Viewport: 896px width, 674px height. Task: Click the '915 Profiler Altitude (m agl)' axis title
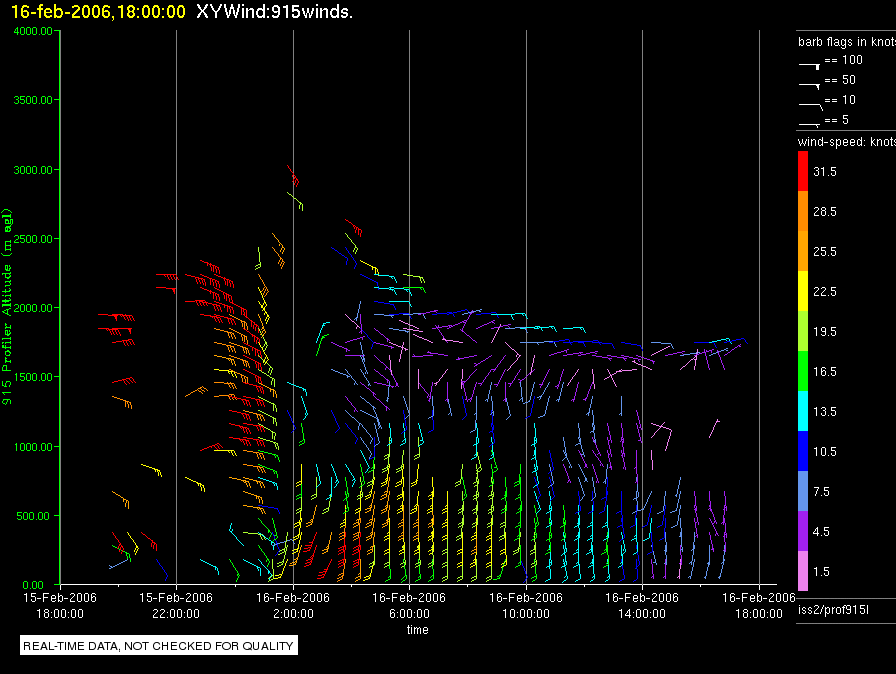tap(7, 307)
